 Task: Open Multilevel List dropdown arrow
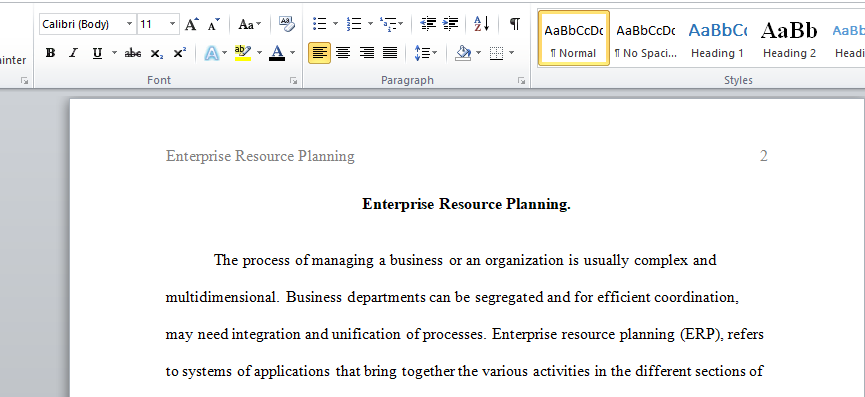(401, 24)
